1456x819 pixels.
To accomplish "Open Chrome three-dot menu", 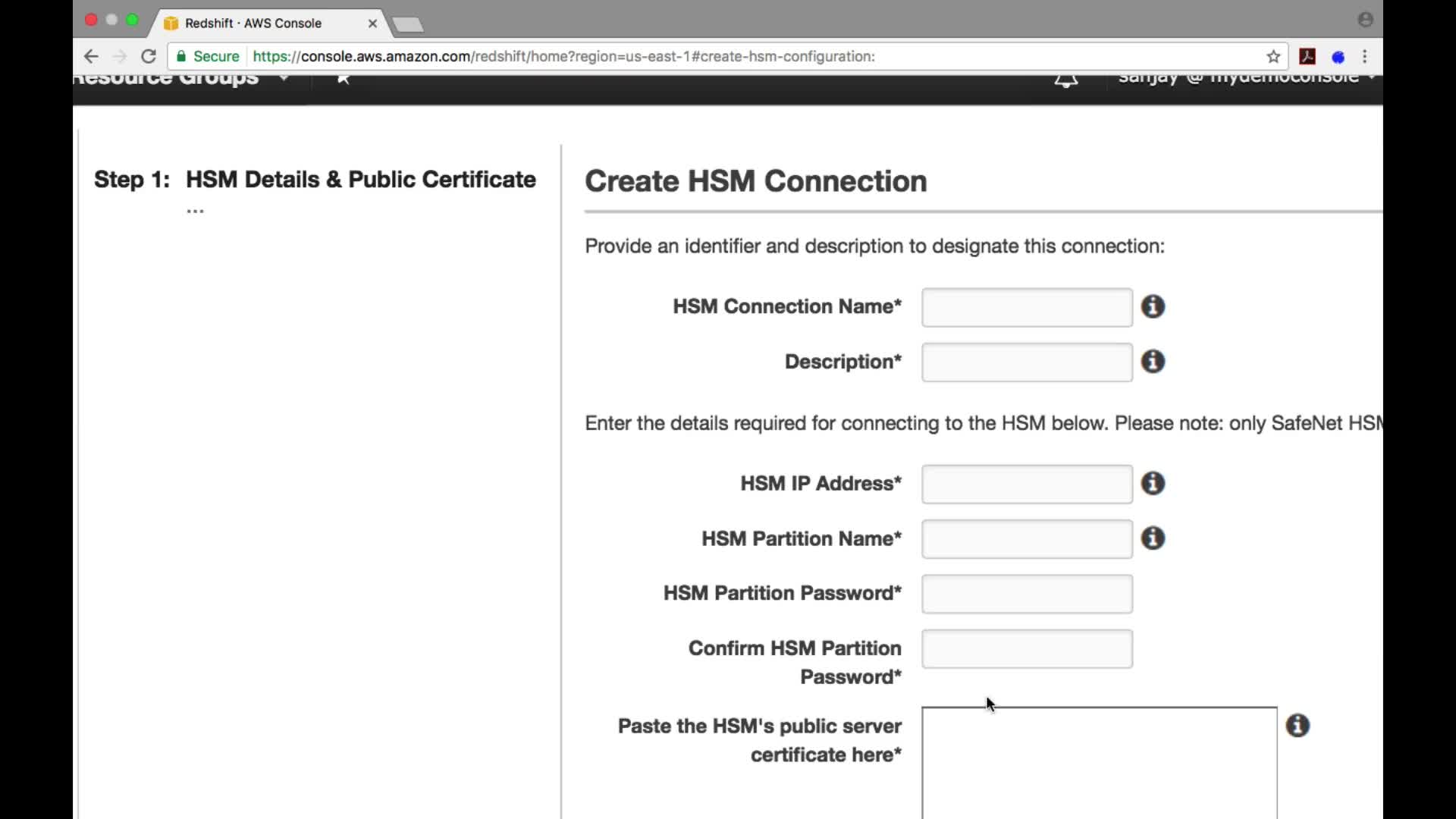I will click(x=1365, y=57).
